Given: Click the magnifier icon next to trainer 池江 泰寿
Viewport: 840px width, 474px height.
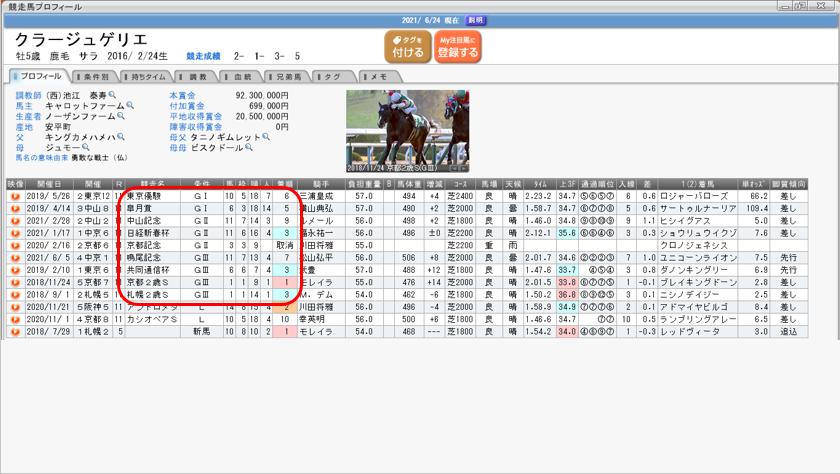Looking at the screenshot, I should click(113, 96).
